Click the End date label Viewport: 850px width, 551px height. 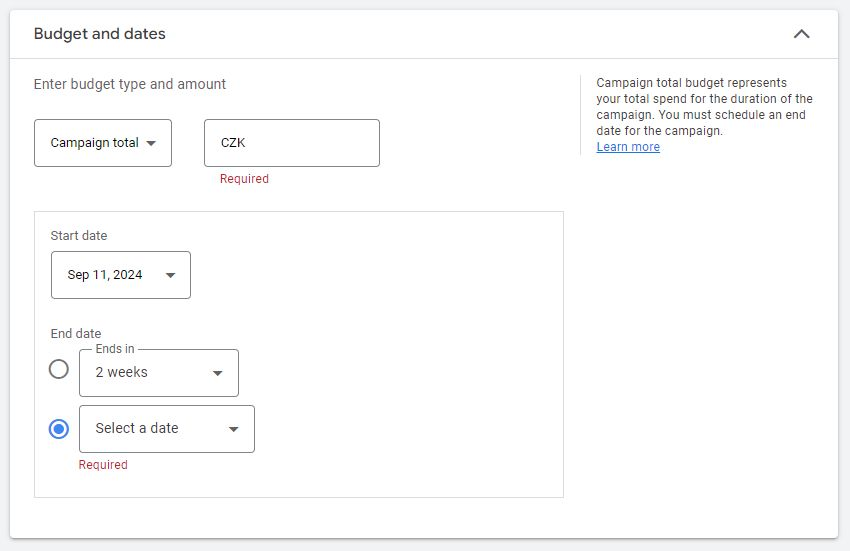coord(76,334)
